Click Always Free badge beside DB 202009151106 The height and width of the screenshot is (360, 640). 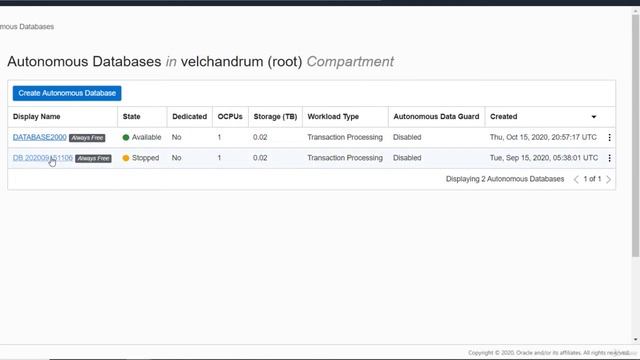click(x=93, y=158)
